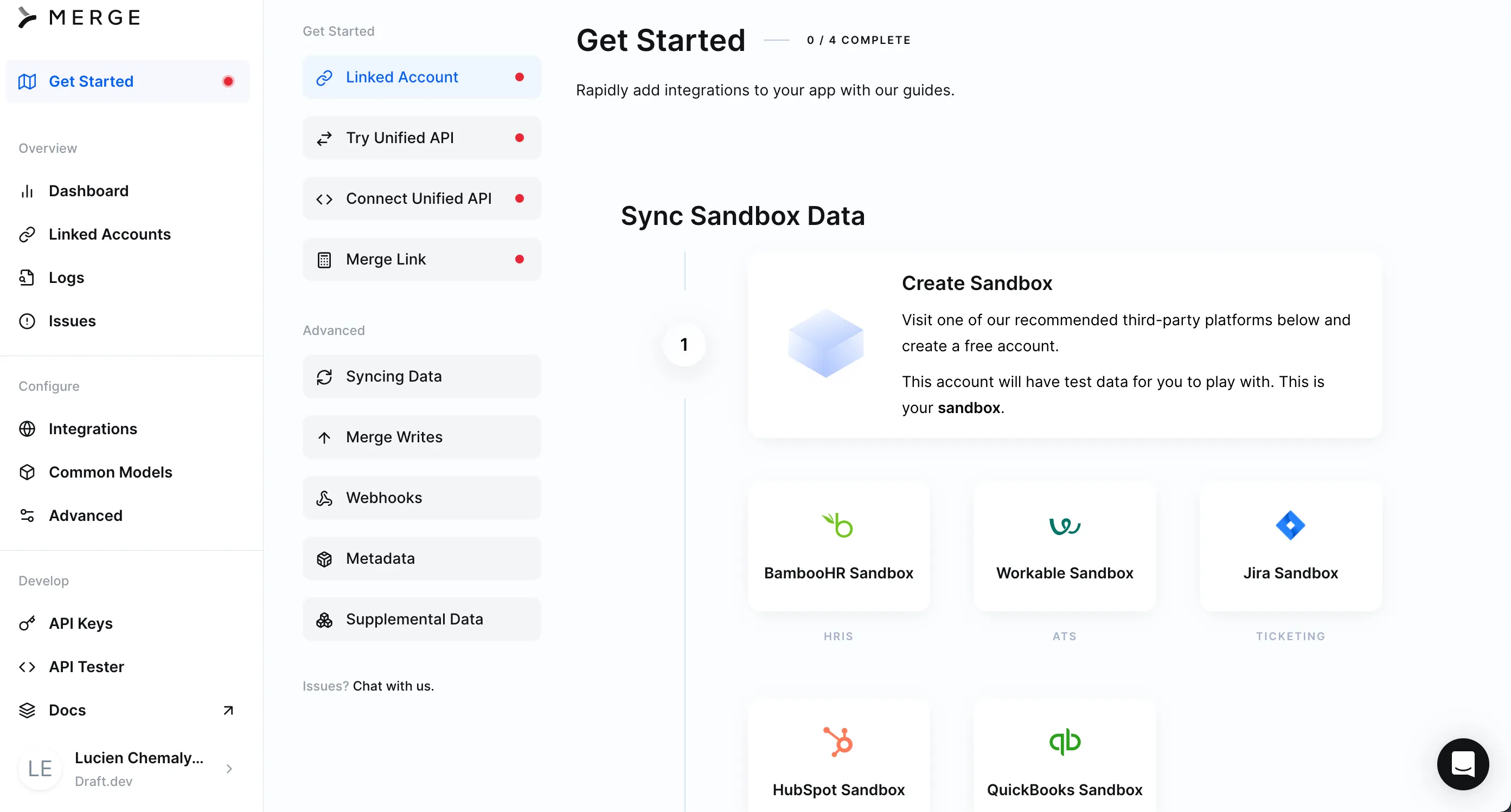Select the Try Unified API guide

click(x=422, y=138)
